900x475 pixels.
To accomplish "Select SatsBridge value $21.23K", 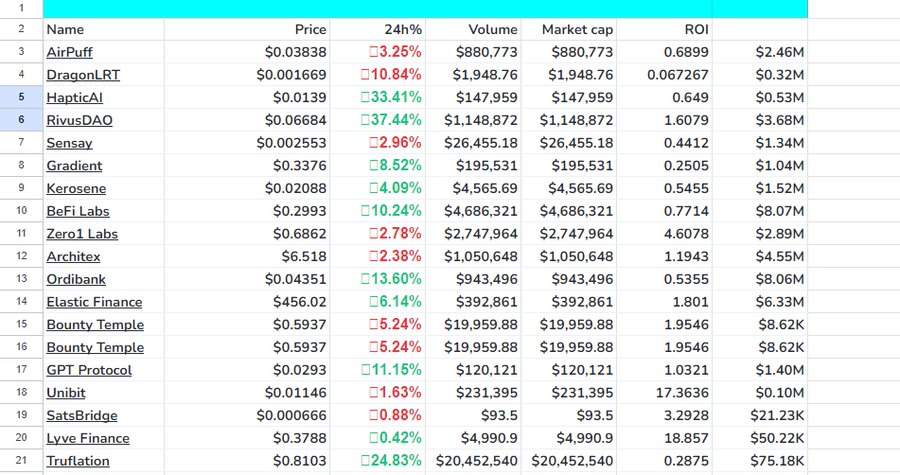I will (x=760, y=415).
